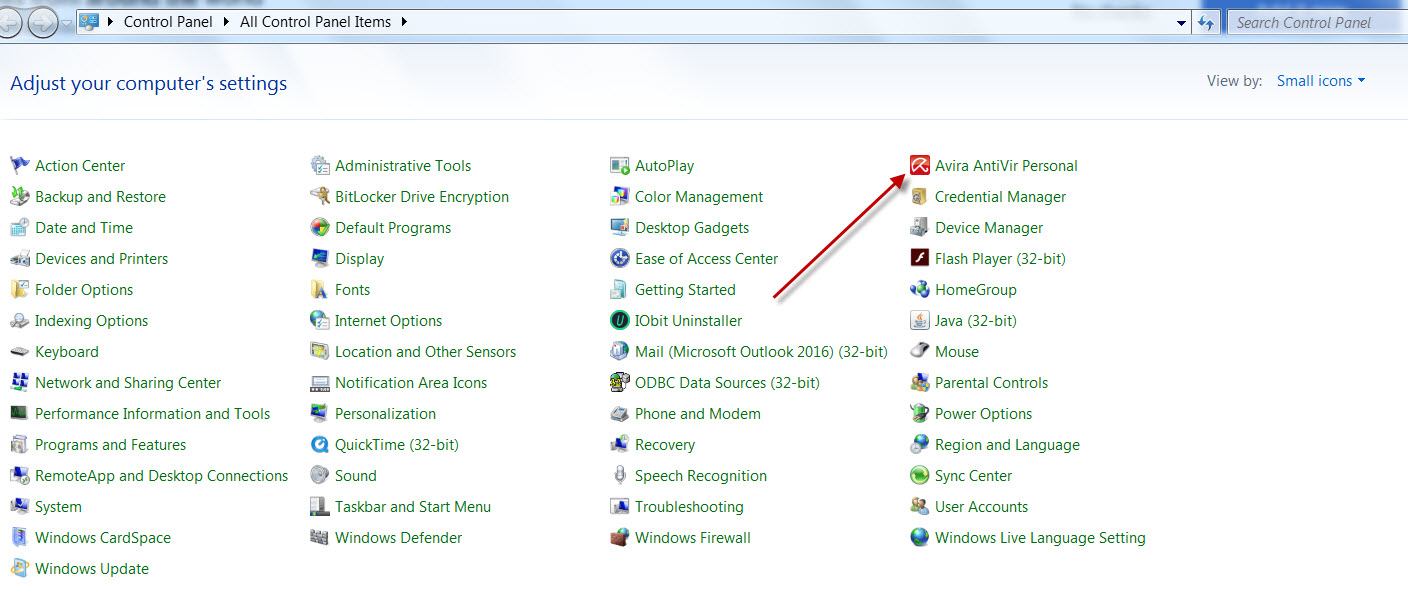Click the Flash Player (32-bit) icon

coord(919,259)
